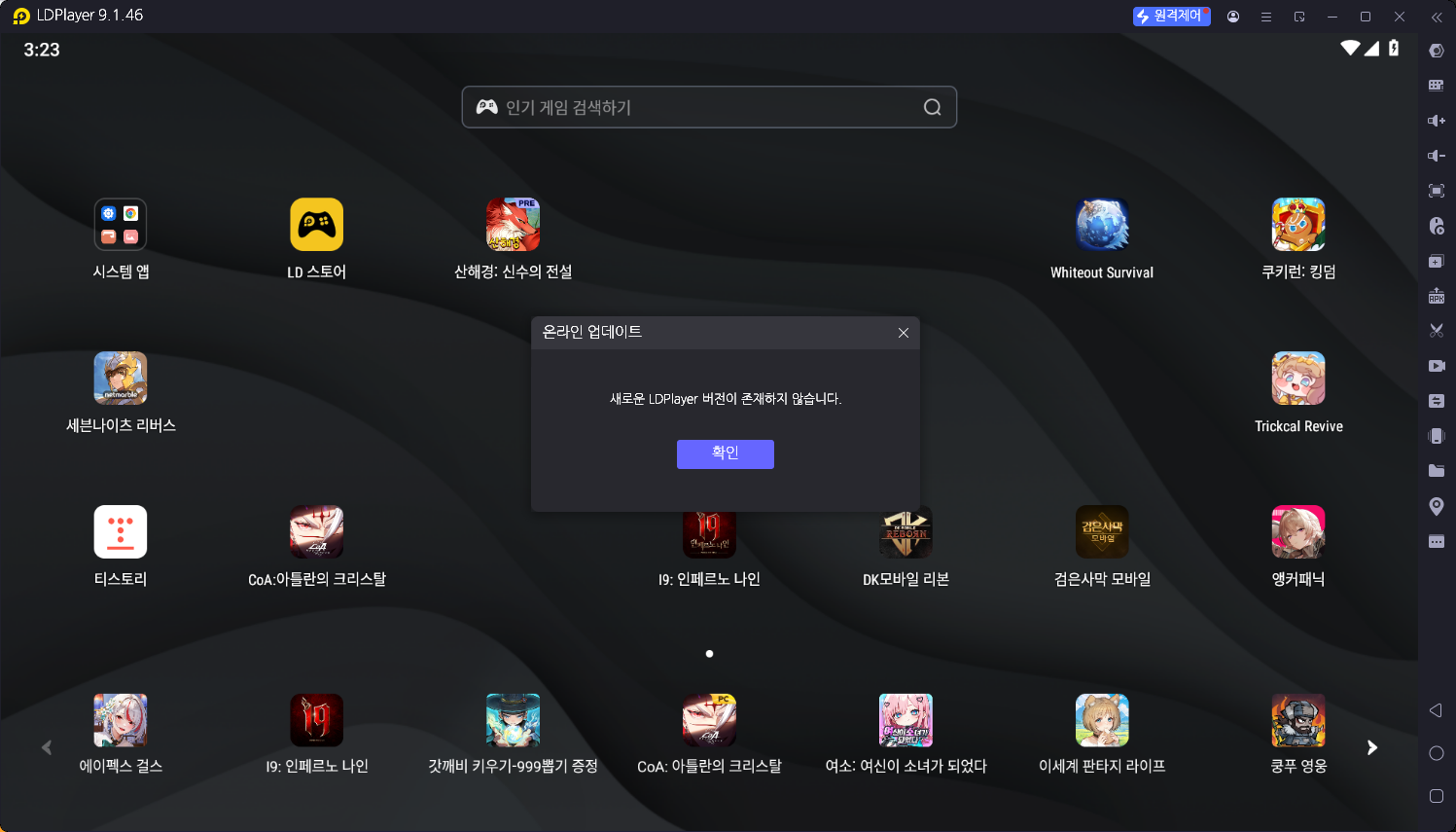The height and width of the screenshot is (832, 1456).
Task: Show more sidebar tools ellipsis icon
Action: tap(1437, 541)
